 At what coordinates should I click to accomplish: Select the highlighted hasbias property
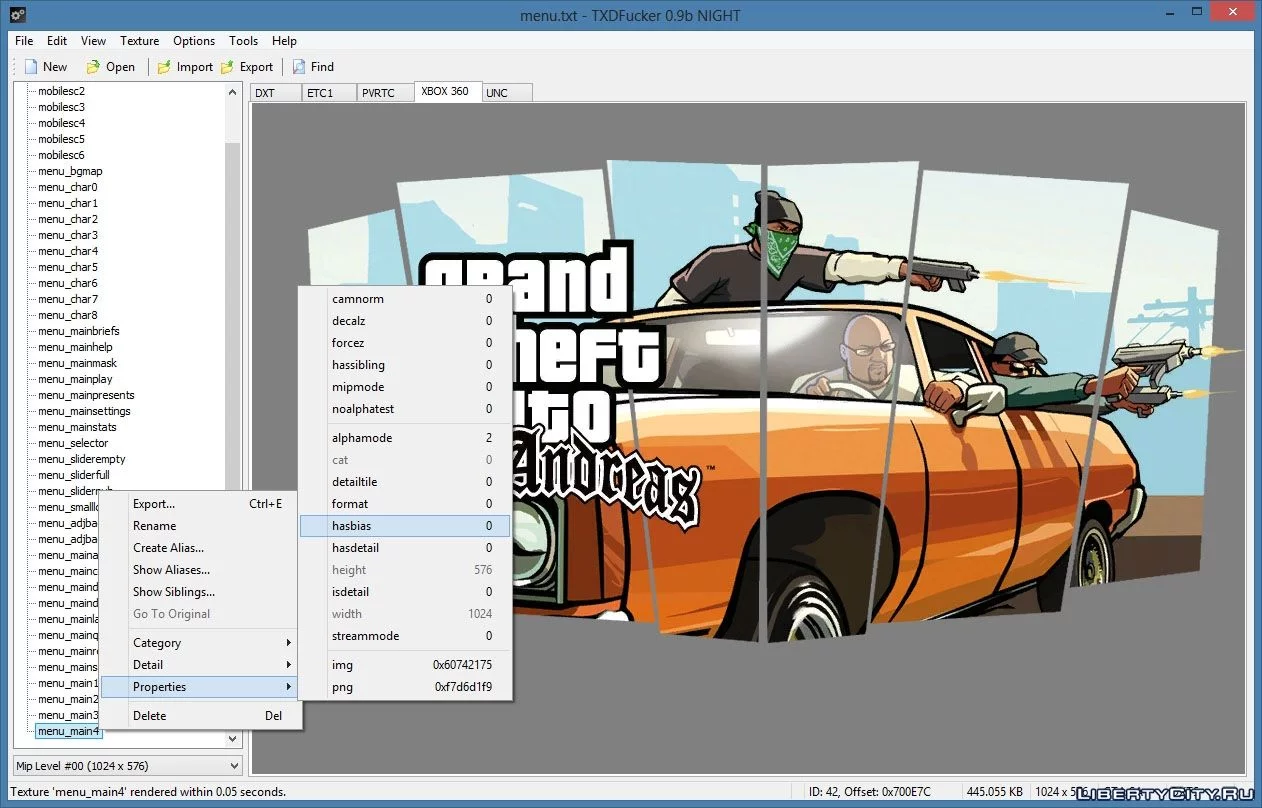(x=405, y=526)
